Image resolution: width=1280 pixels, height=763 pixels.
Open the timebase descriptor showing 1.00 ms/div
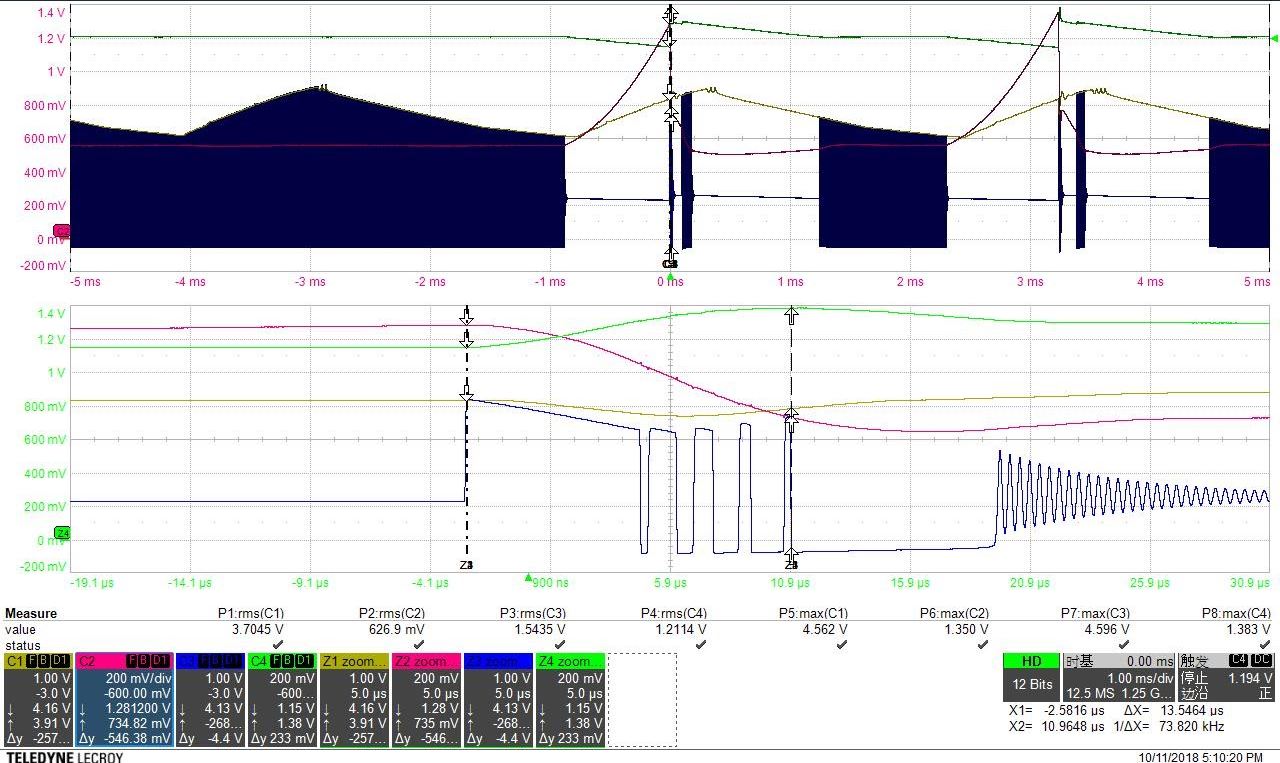click(x=1117, y=678)
